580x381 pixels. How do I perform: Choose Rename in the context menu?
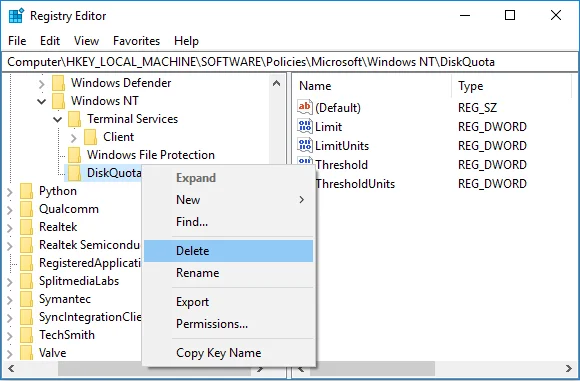229,273
